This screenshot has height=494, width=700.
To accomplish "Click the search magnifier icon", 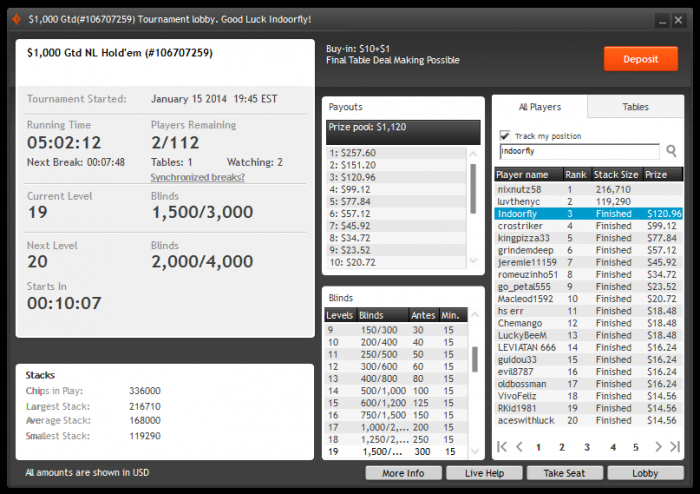I will coord(671,151).
